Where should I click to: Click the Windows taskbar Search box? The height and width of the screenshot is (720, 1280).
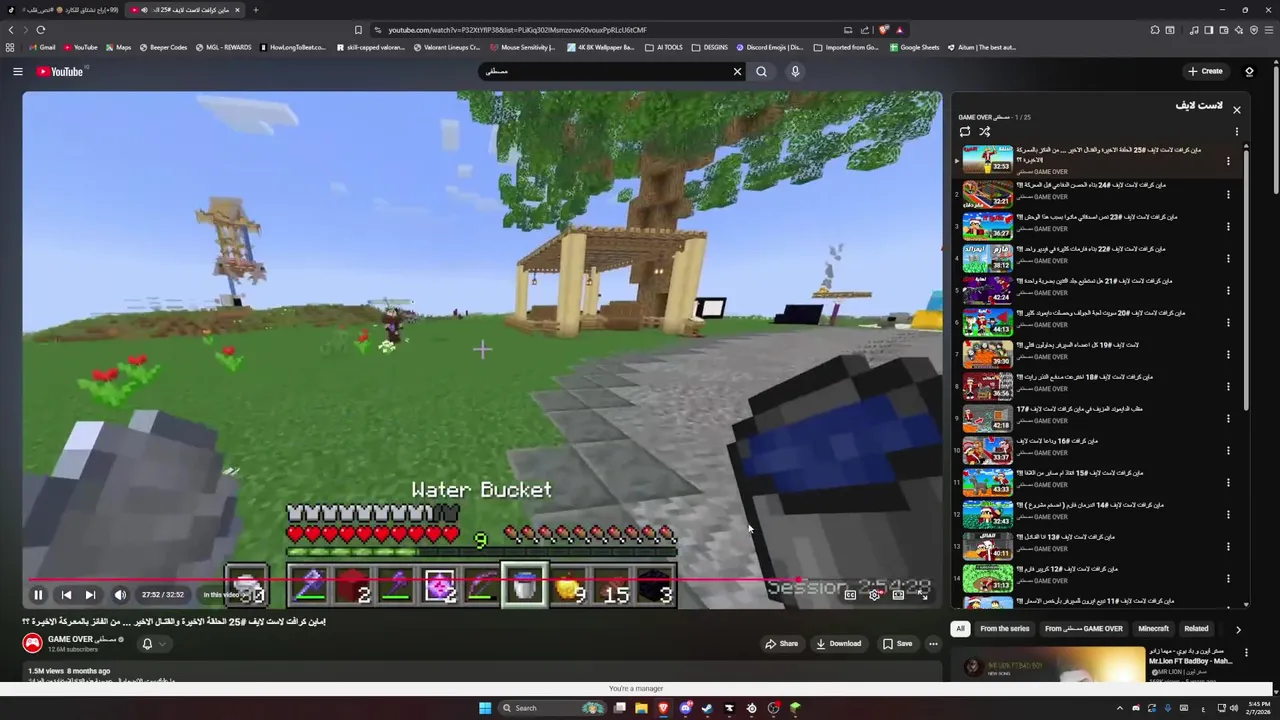[550, 708]
